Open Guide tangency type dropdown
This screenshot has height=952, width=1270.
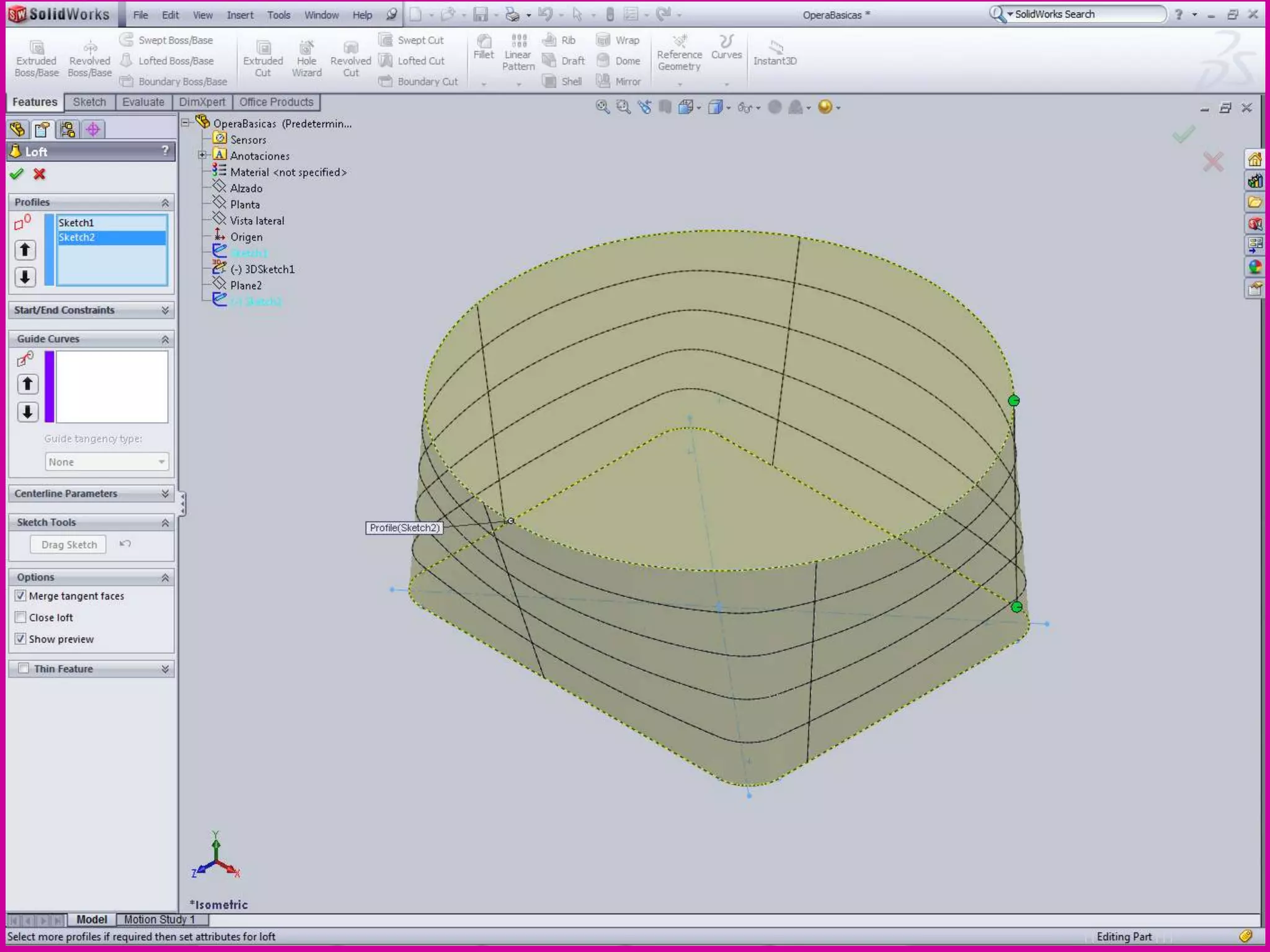[107, 462]
